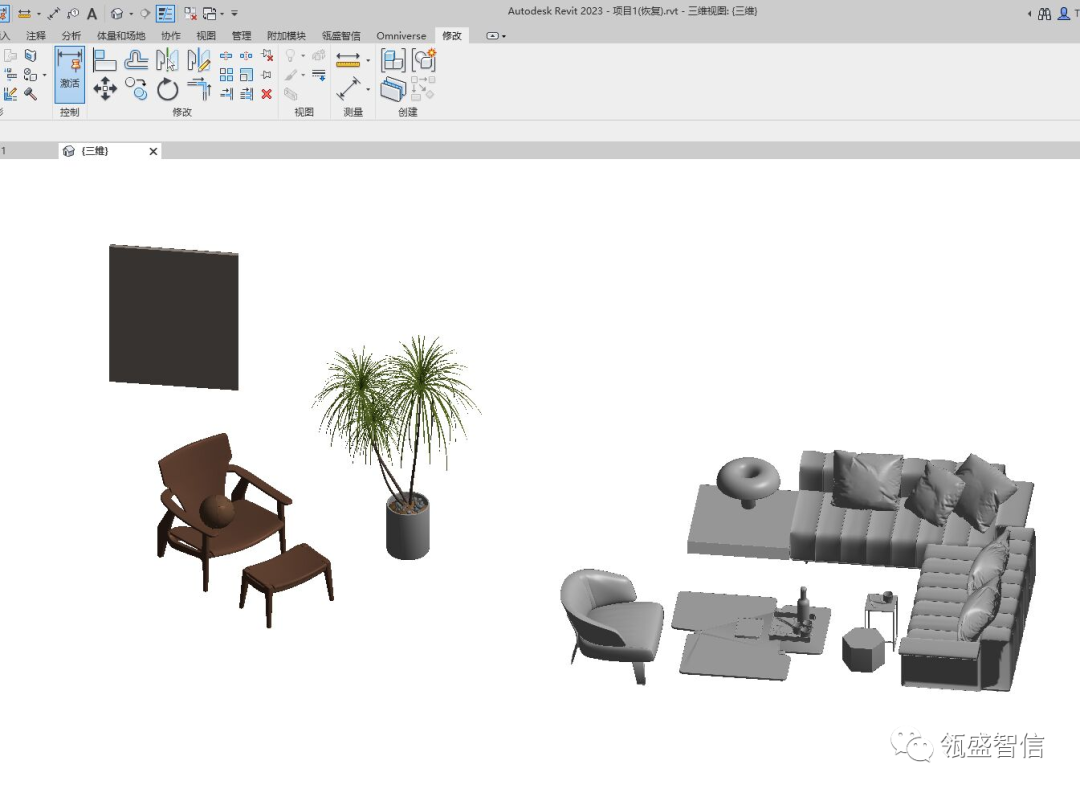Click the red Delete icon
The height and width of the screenshot is (793, 1080).
(x=267, y=94)
